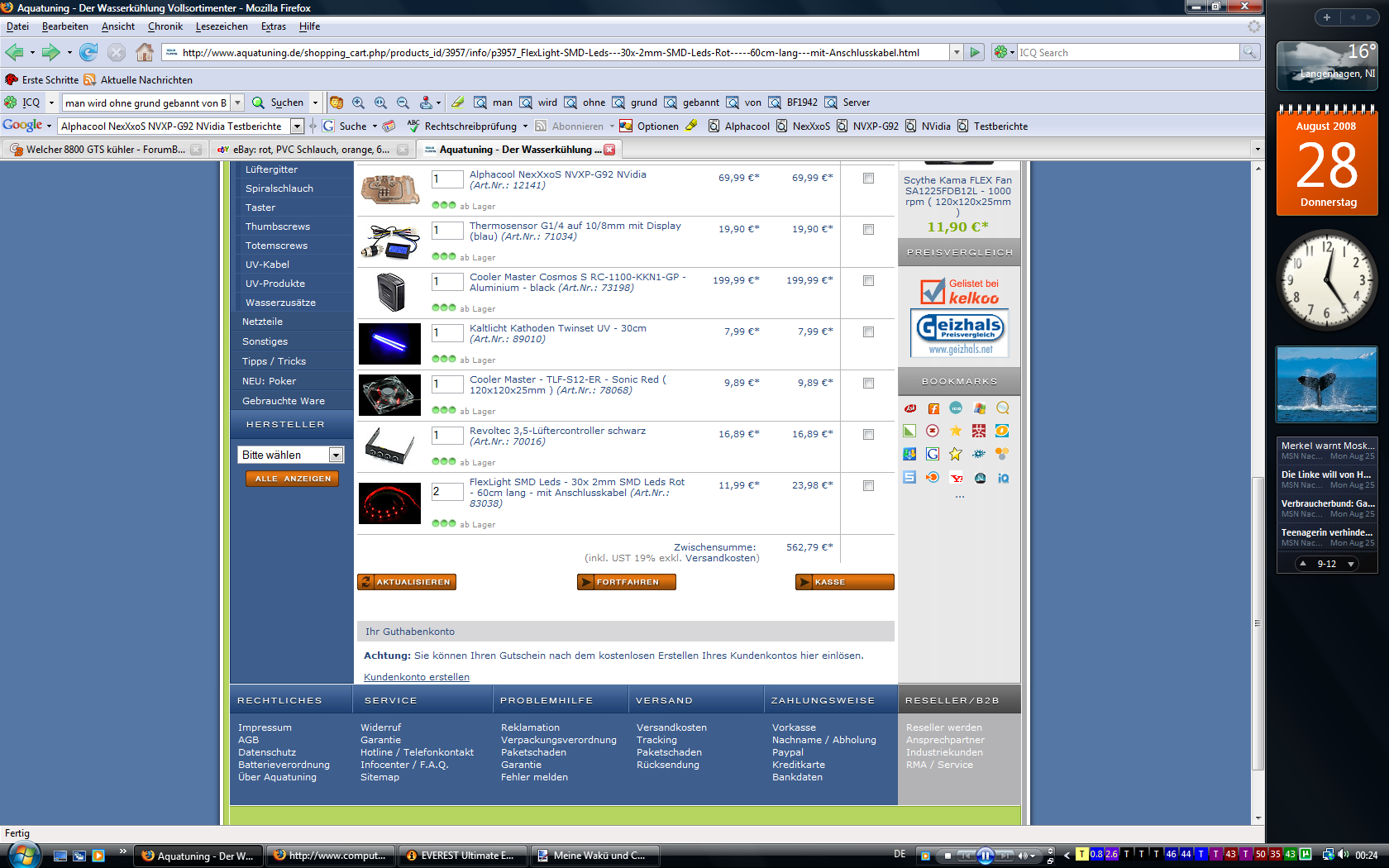Tick remove checkbox for Cooler Master Cosmos S

[x=868, y=280]
